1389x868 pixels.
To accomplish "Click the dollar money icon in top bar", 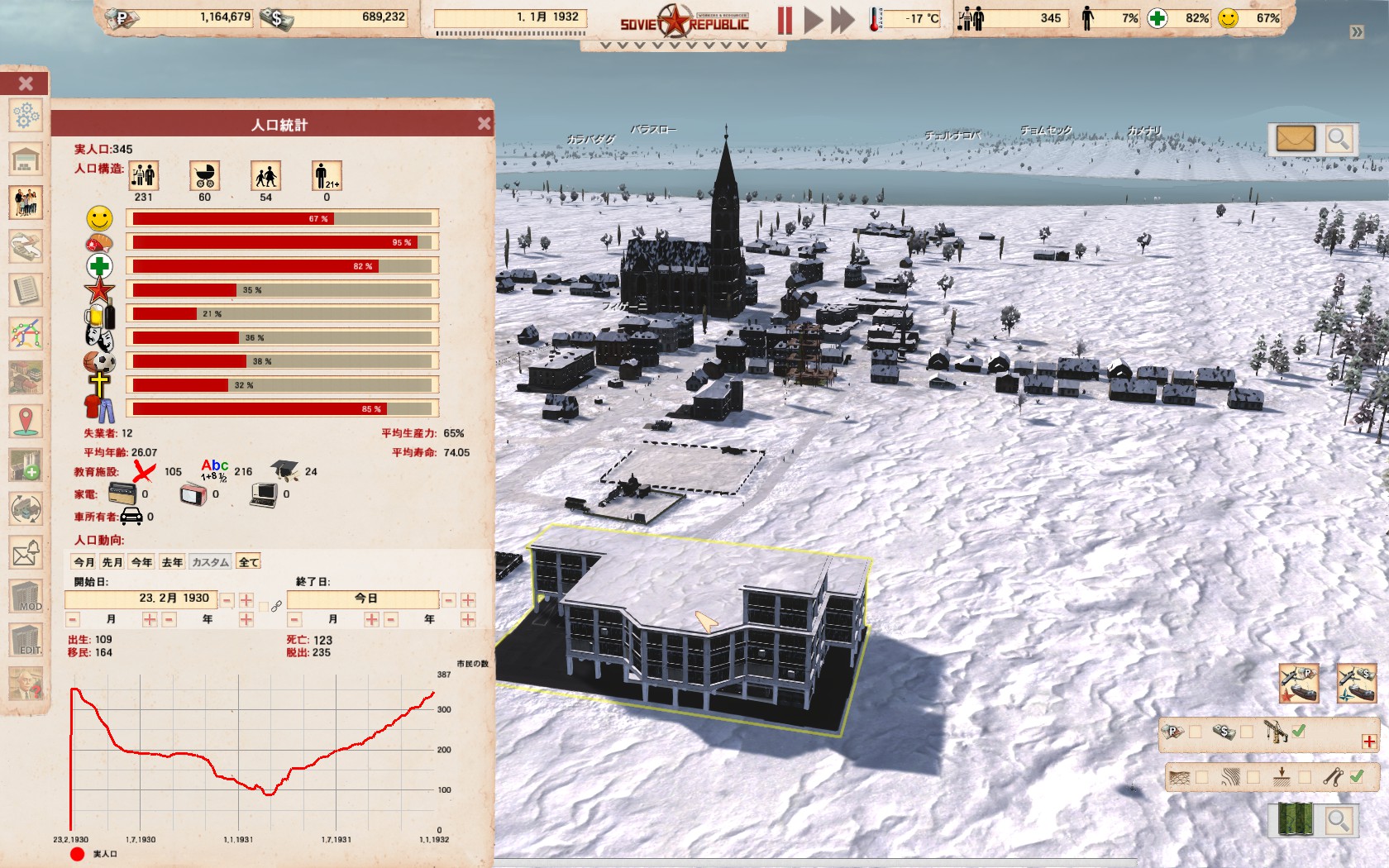I will pyautogui.click(x=276, y=18).
